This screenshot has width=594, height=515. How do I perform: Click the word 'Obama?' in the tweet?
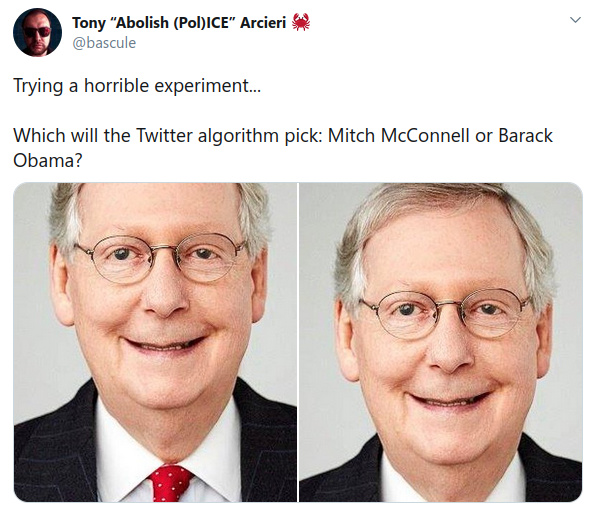48,160
